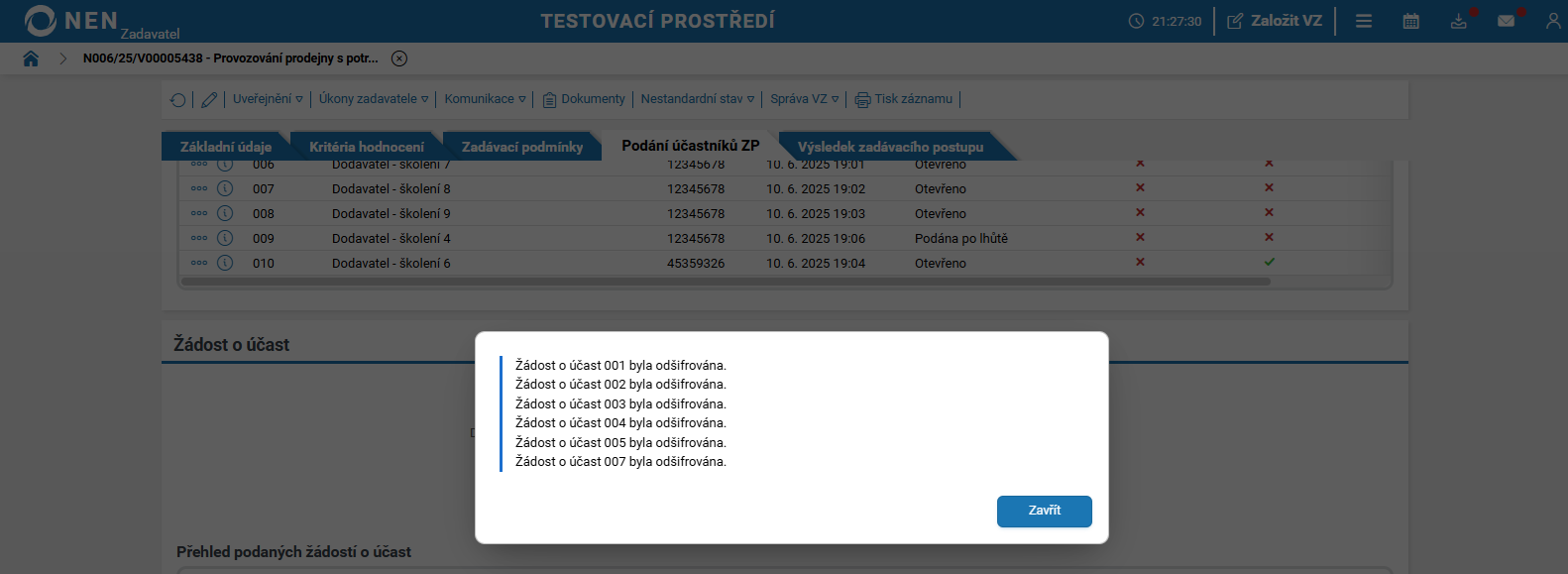Viewport: 1568px width, 574px height.
Task: Select Podání účastníků ZP tab
Action: point(691,146)
